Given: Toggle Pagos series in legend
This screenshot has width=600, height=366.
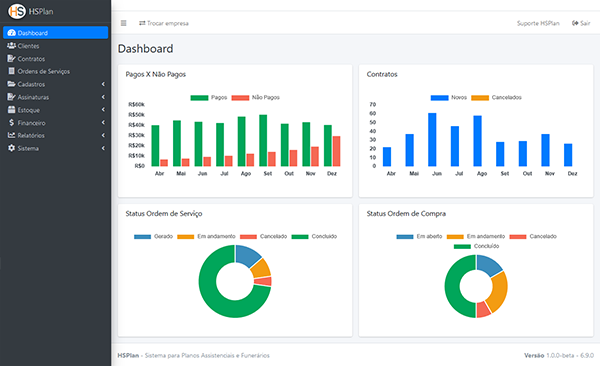Looking at the screenshot, I should [209, 98].
